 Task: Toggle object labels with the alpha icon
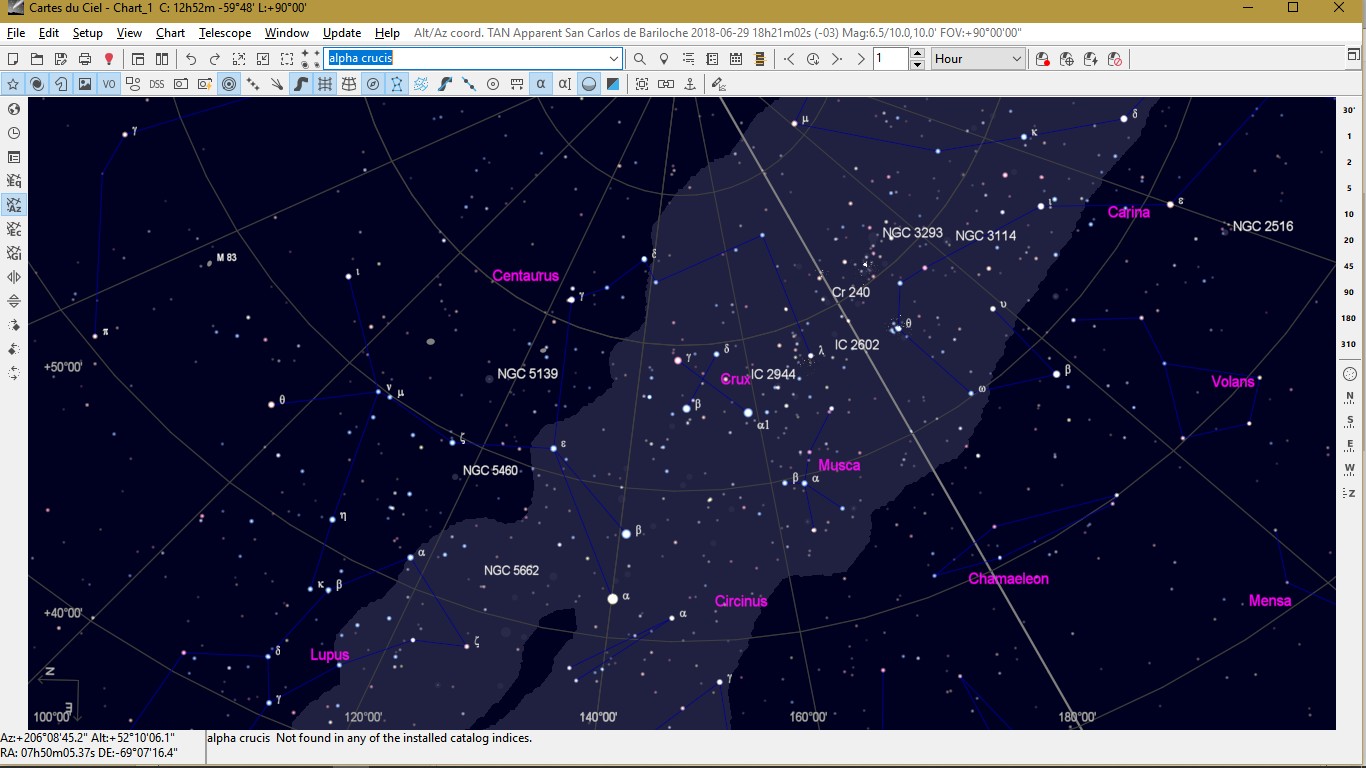click(541, 84)
